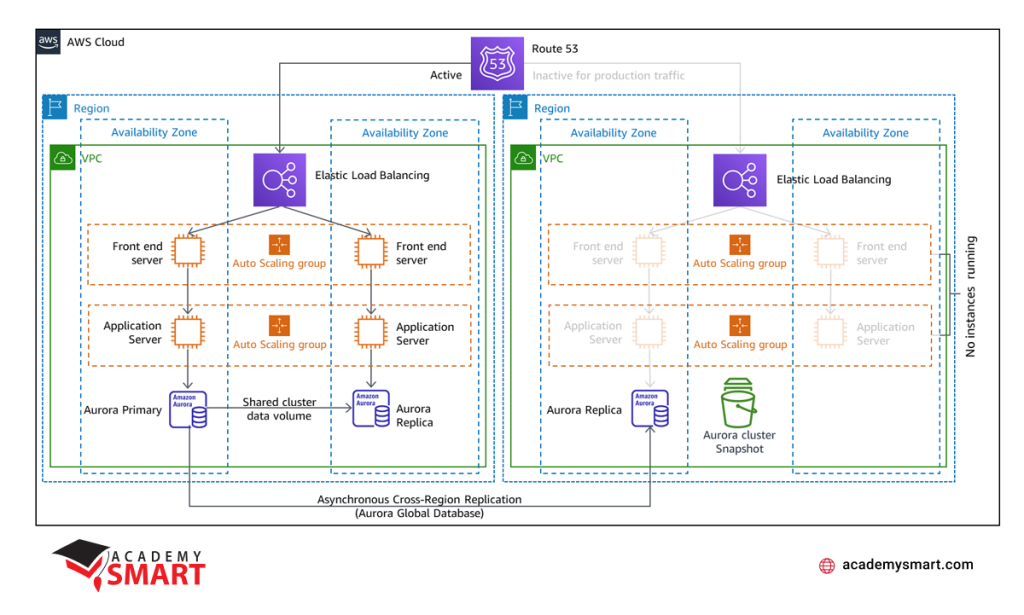
Task: Select the Aurora Primary database icon
Action: coord(189,407)
